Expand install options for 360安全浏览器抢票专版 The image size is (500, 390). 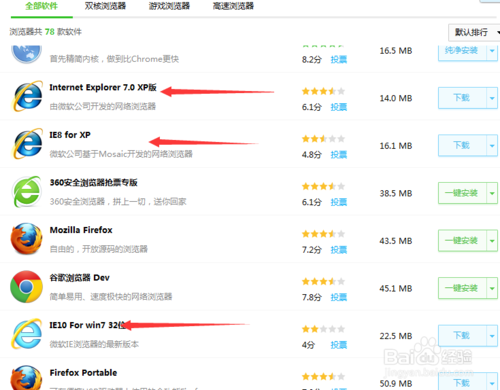tap(492, 193)
